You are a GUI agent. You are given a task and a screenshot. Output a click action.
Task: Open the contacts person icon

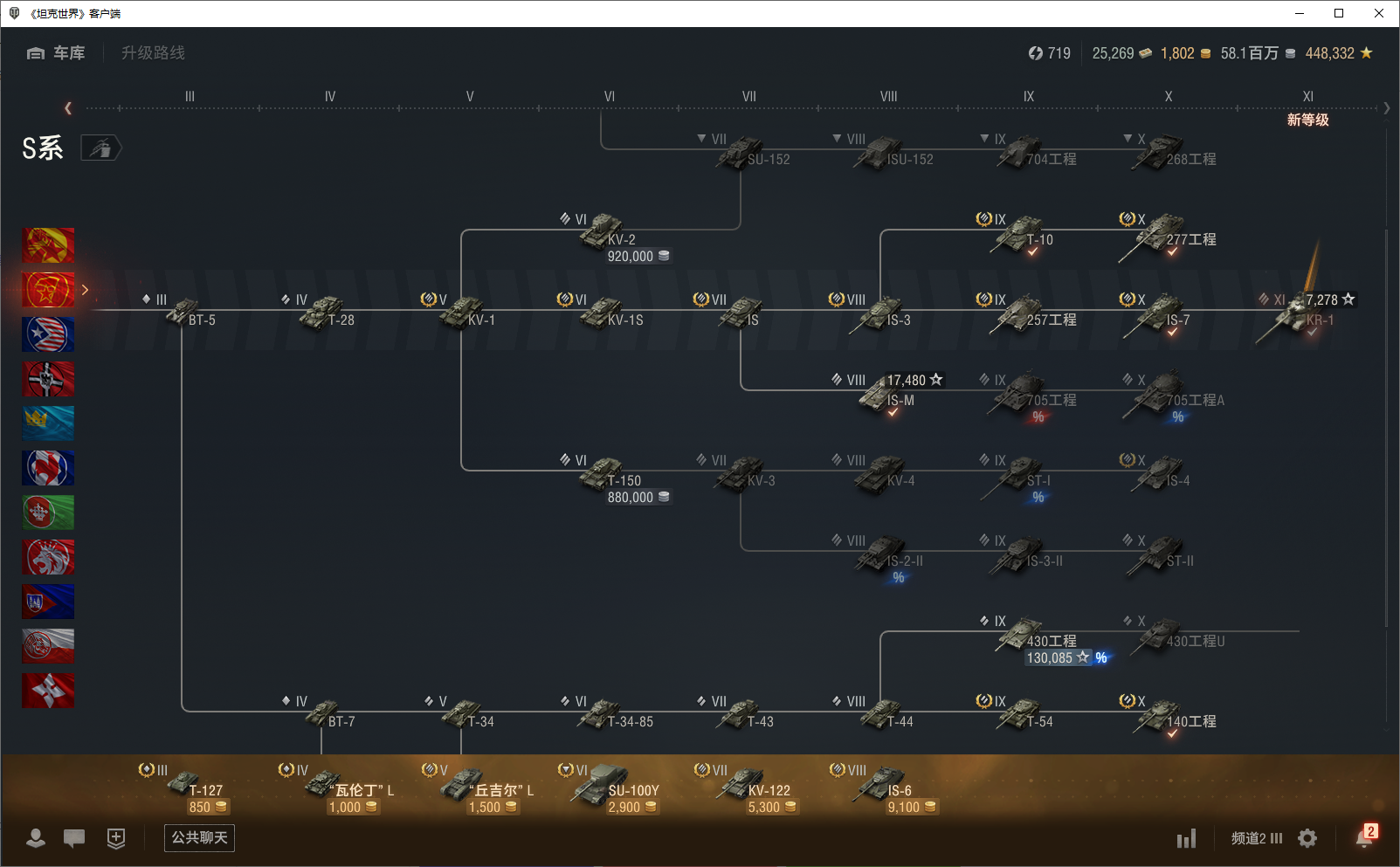(36, 838)
